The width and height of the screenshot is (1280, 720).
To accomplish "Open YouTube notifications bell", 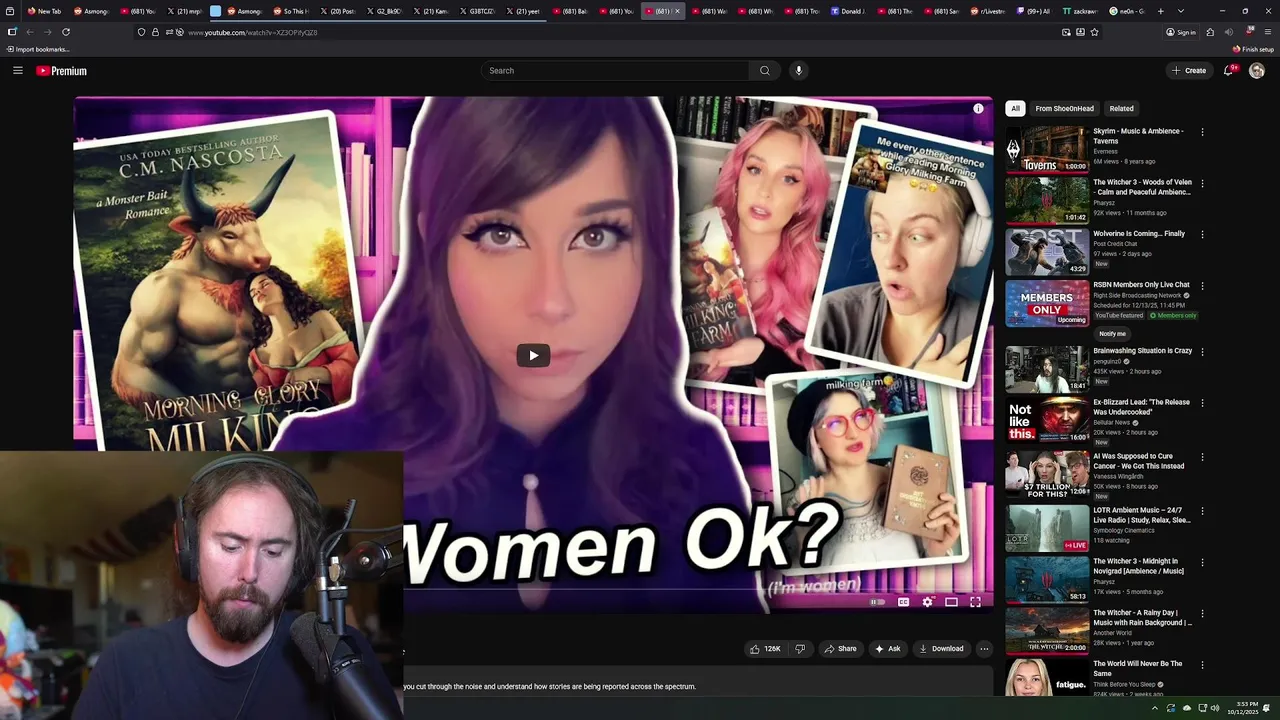I will click(1229, 70).
